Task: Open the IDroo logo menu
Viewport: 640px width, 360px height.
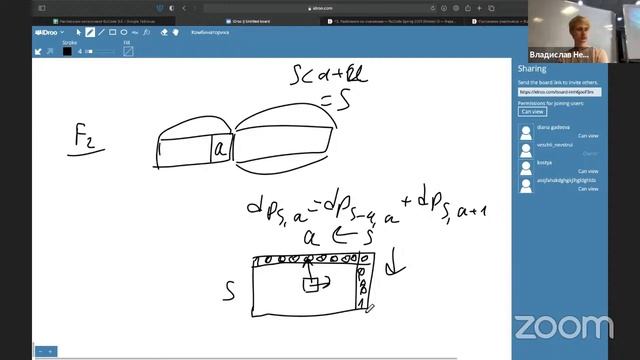Action: 49,32
